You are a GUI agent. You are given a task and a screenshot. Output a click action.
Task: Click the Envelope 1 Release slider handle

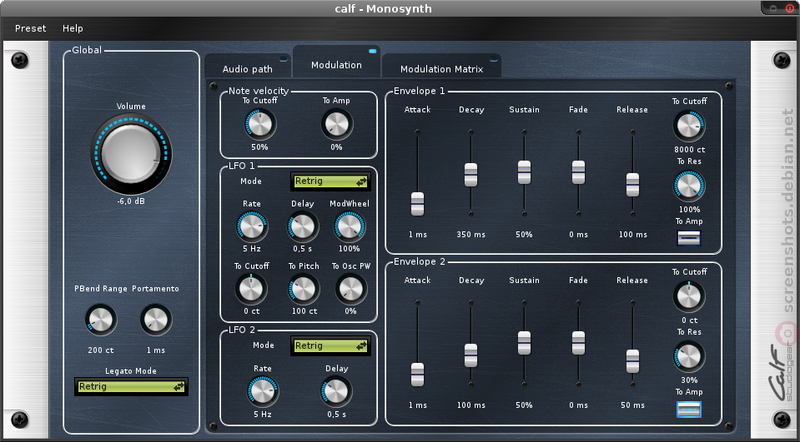pos(632,185)
